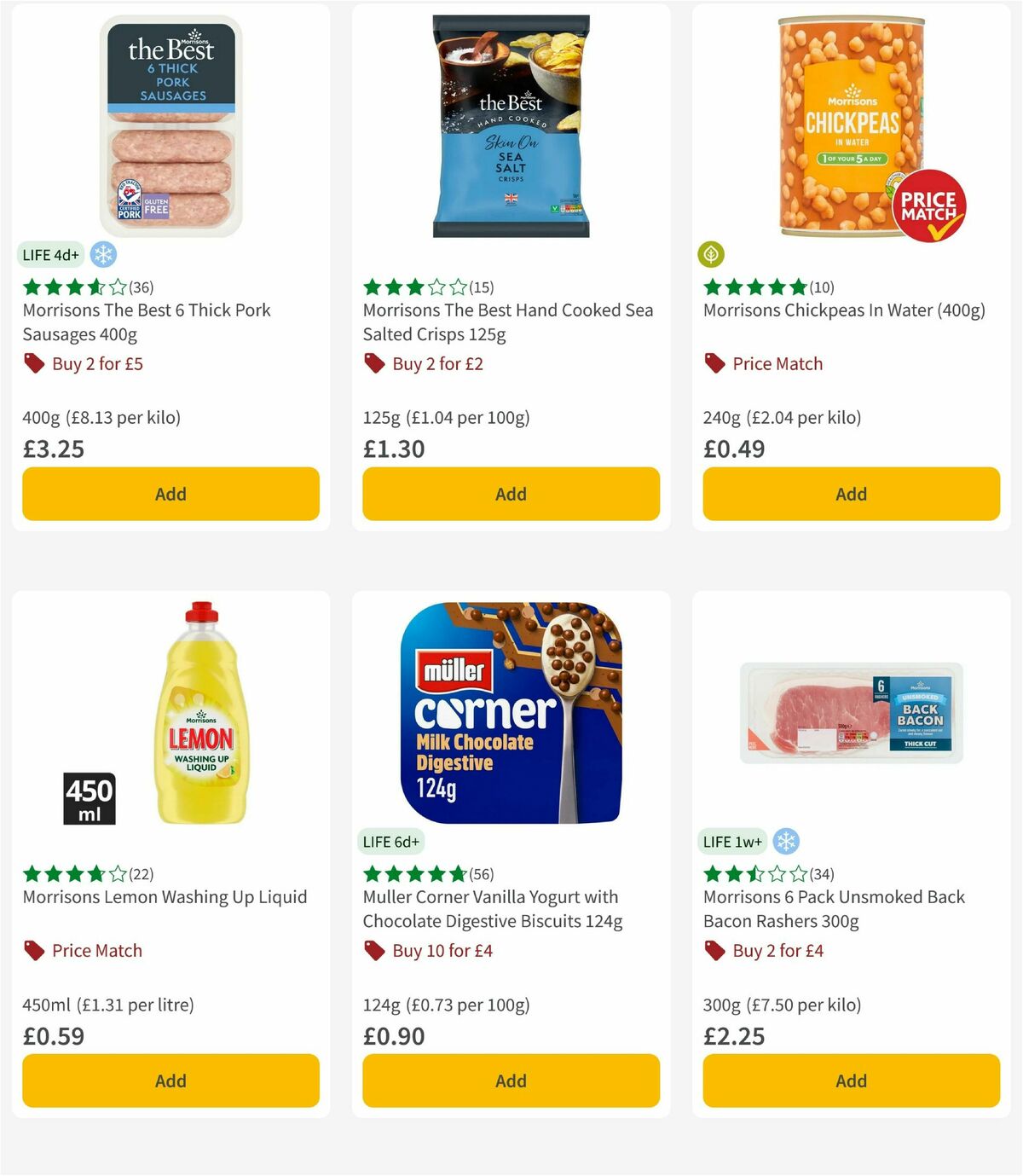
Task: Select the star rating on pork sausages
Action: pos(72,287)
